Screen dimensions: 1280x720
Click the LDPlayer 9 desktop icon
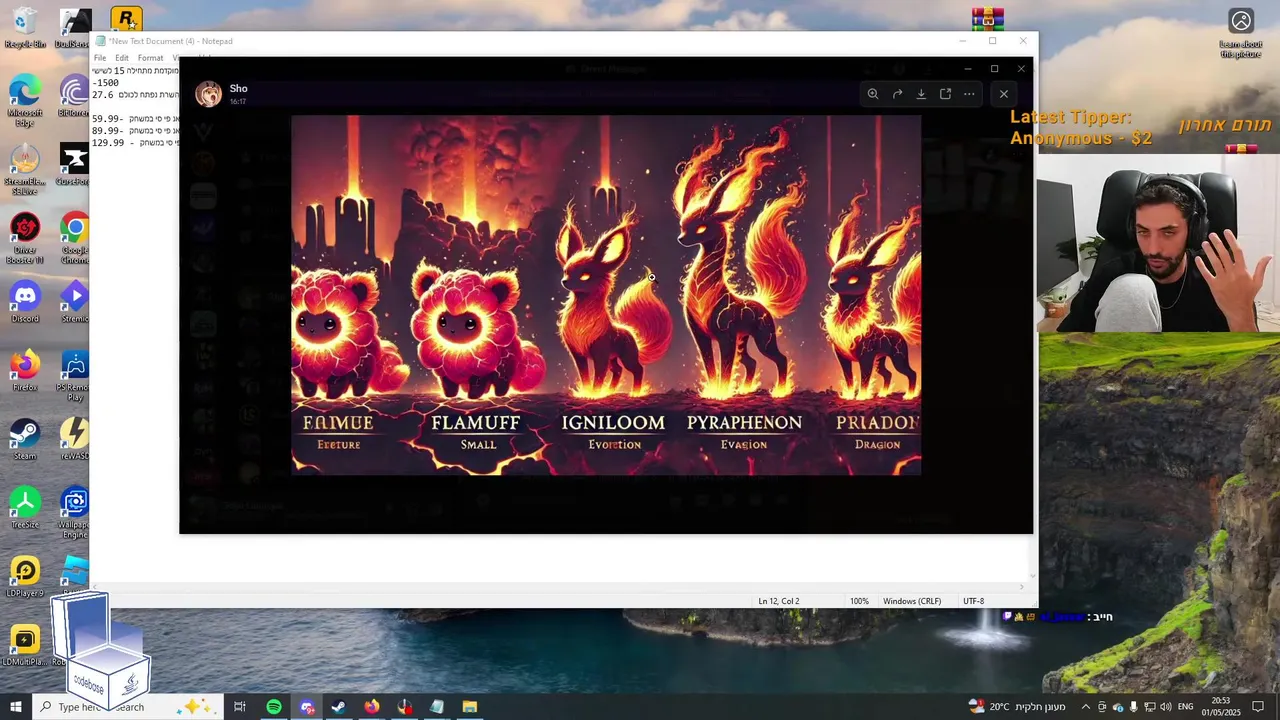[25, 576]
